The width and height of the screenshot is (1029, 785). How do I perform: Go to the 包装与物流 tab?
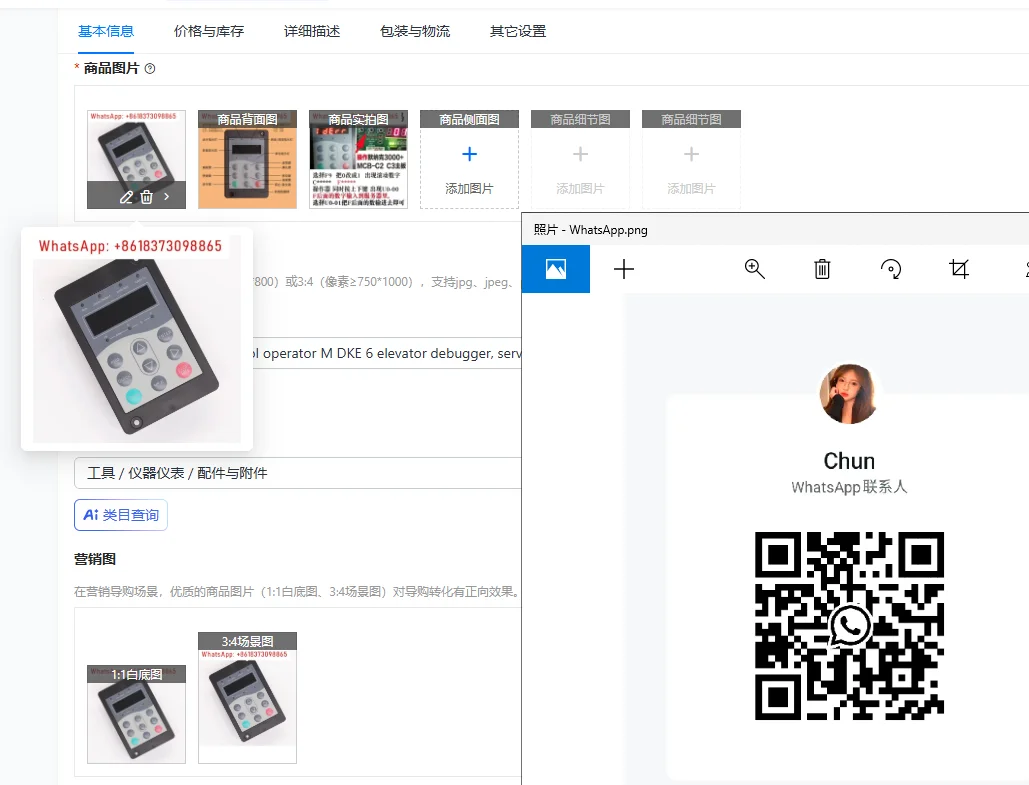[x=415, y=31]
